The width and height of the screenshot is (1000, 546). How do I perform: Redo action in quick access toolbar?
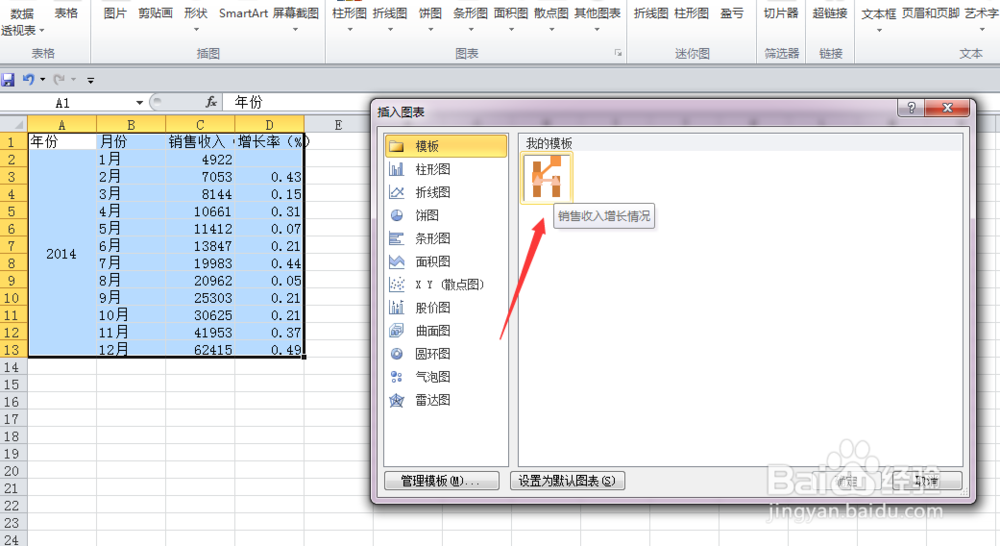click(59, 80)
